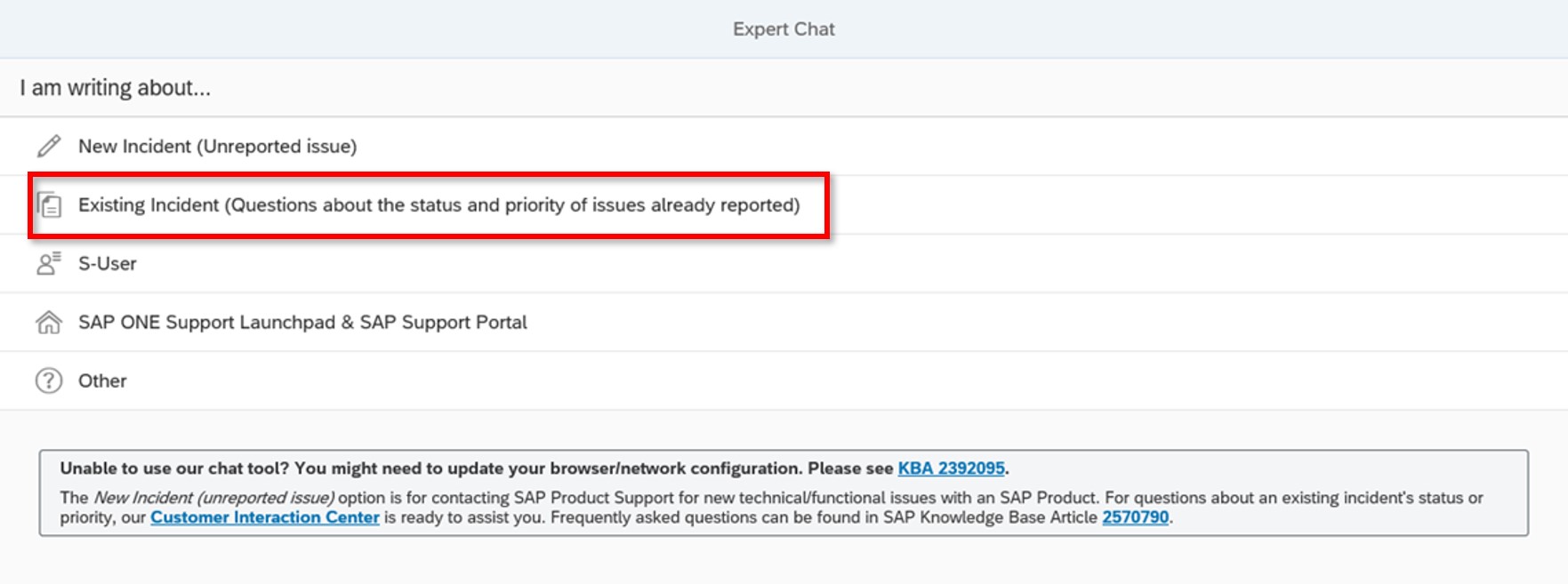Click the red highlight border around Existing Incident
Screen dimensions: 1568x584
point(429,174)
